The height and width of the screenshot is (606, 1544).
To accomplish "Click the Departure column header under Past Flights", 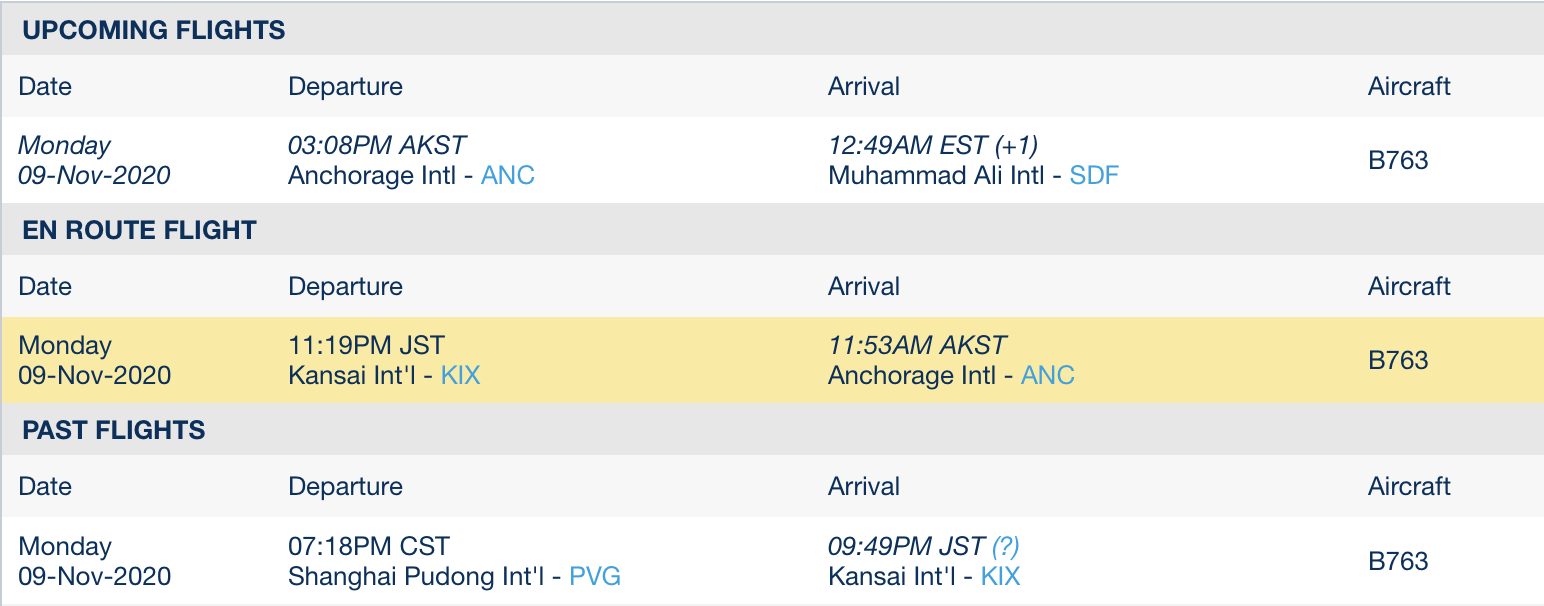I will pyautogui.click(x=345, y=487).
